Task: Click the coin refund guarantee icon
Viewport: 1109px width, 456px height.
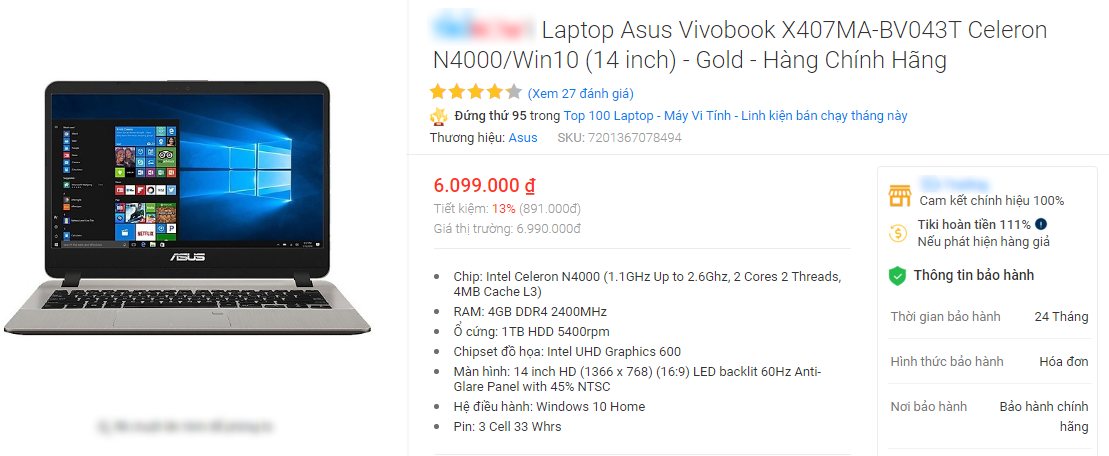Action: (x=898, y=232)
